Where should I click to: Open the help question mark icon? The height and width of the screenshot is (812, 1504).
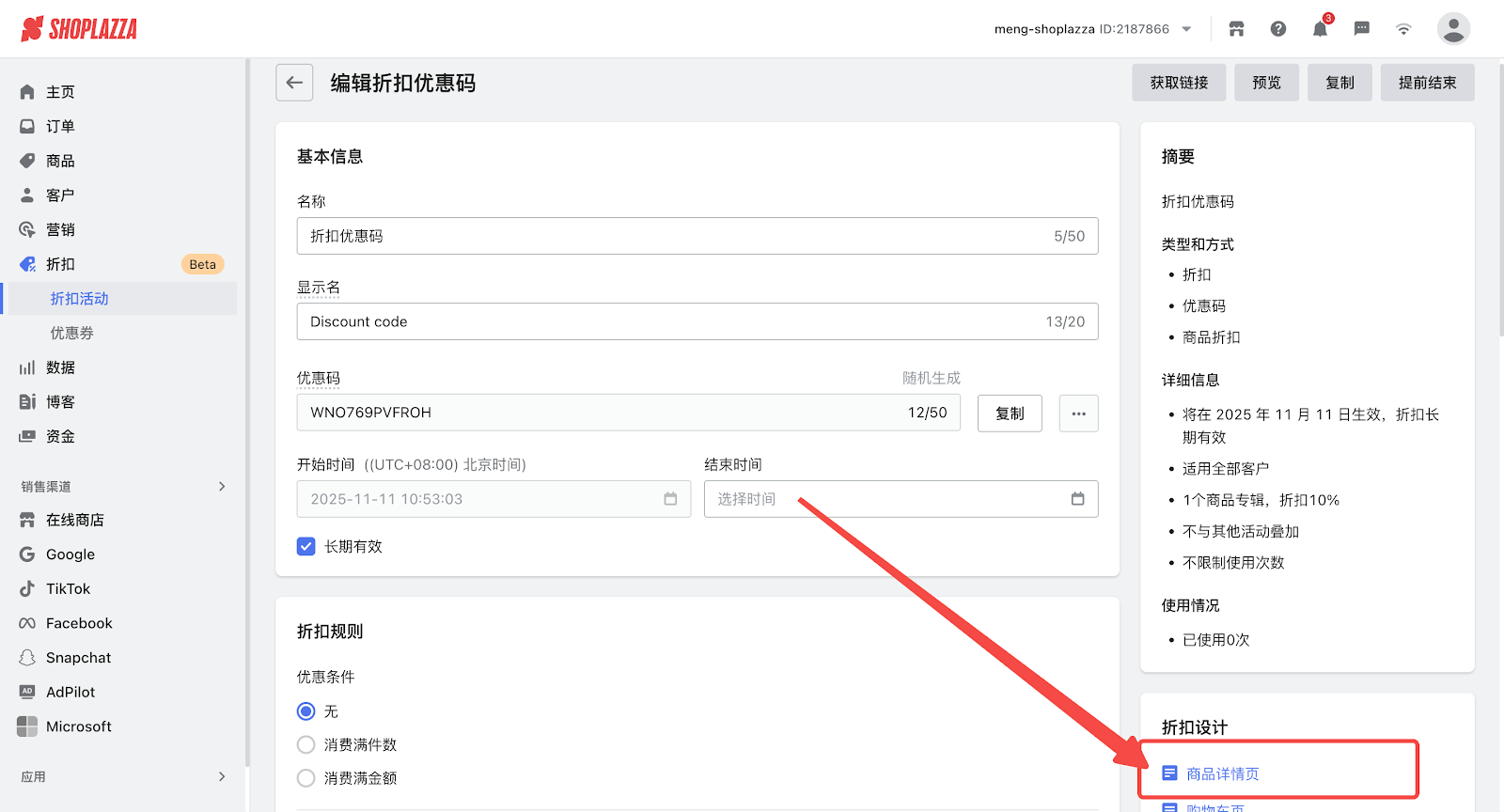click(1278, 29)
